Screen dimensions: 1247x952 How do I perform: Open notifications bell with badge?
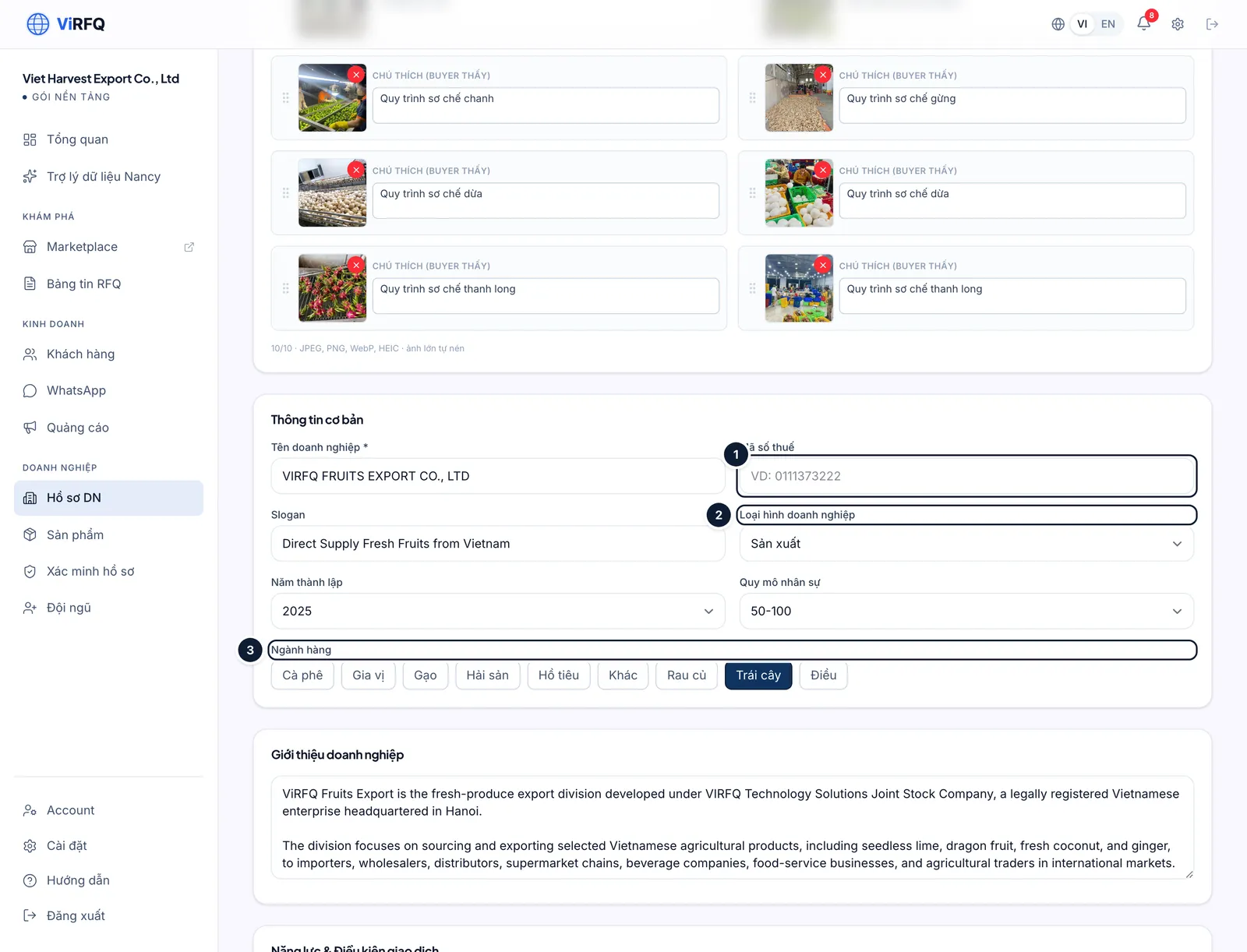pos(1144,23)
